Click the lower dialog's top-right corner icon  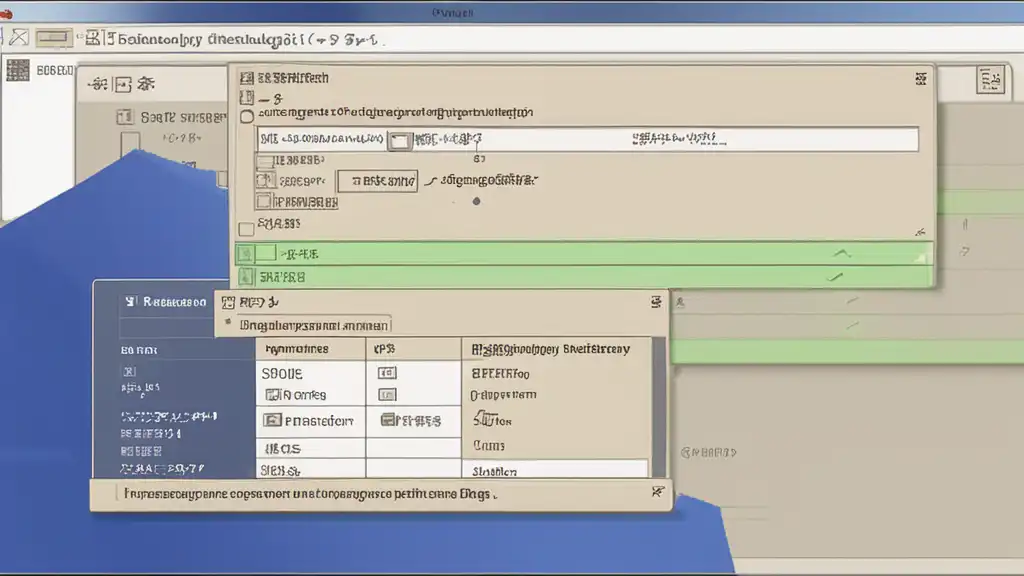(656, 302)
